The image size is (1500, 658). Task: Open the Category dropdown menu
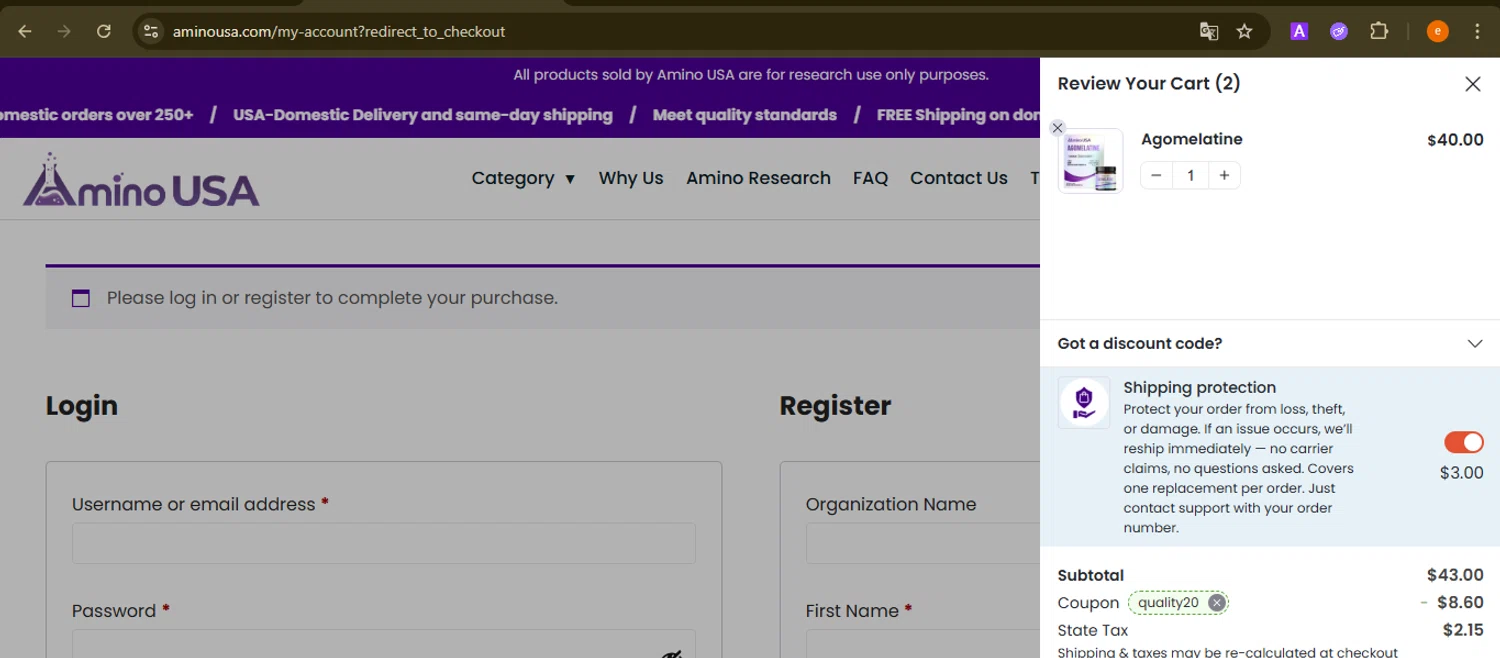[x=523, y=178]
